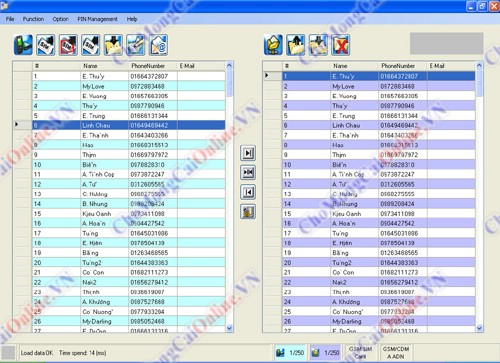Select 'MyDarling' row in left list
The image size is (500, 363).
point(129,321)
